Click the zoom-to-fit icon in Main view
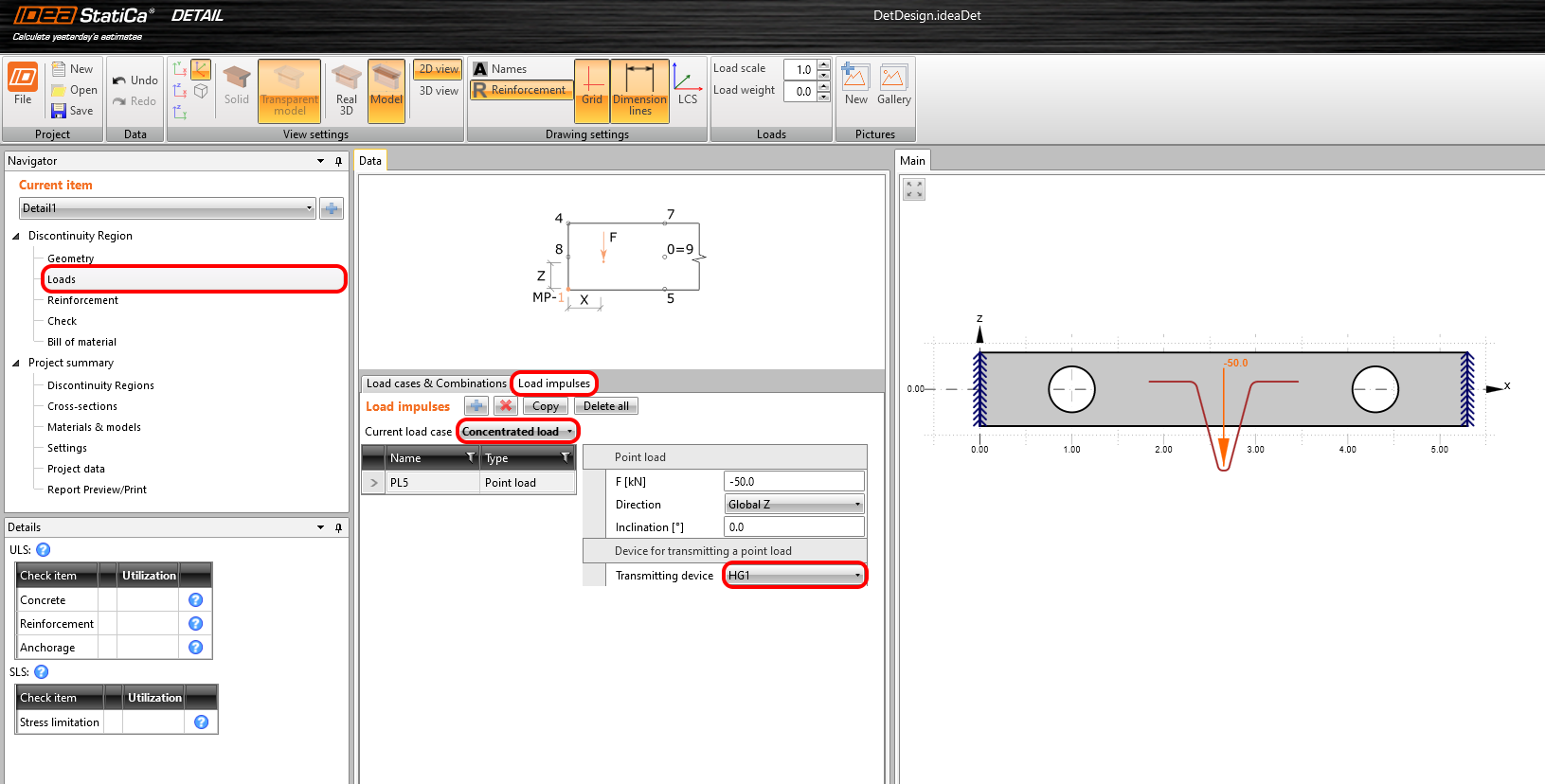The height and width of the screenshot is (784, 1545). click(x=913, y=189)
